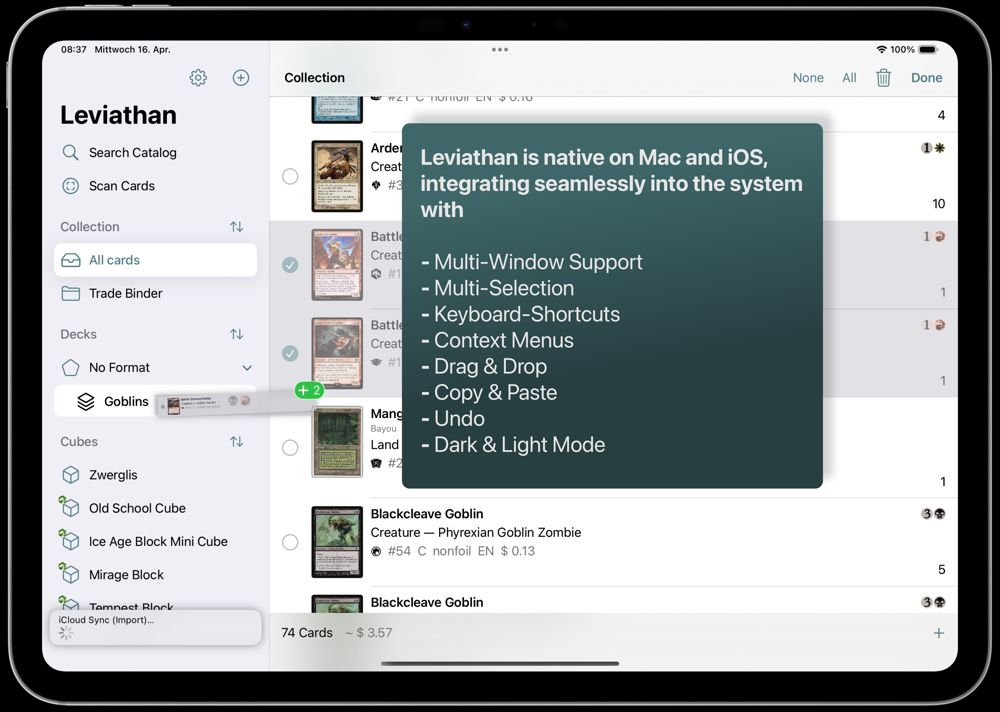Click the Collection title

coord(314,78)
